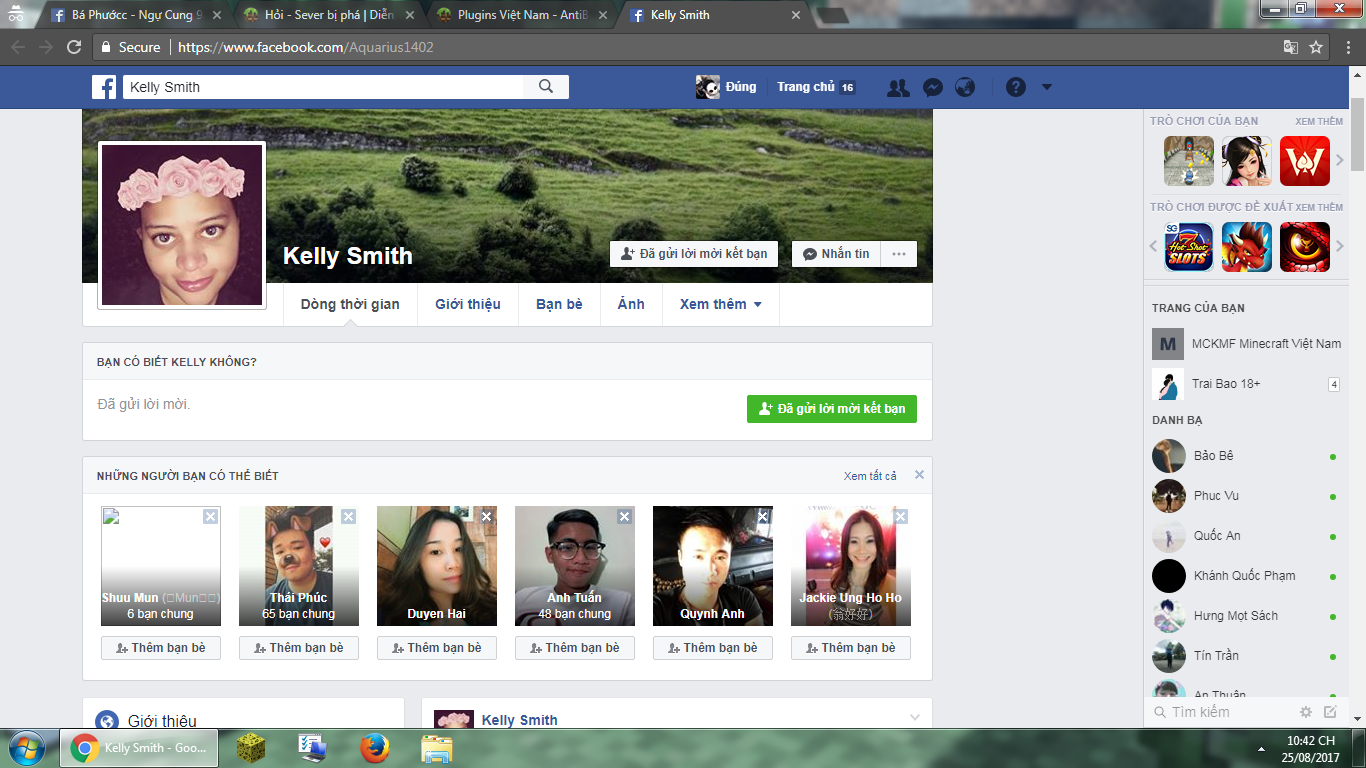Click the green Đã gửi lời mời kết bạn button
Viewport: 1366px width, 768px height.
point(832,409)
